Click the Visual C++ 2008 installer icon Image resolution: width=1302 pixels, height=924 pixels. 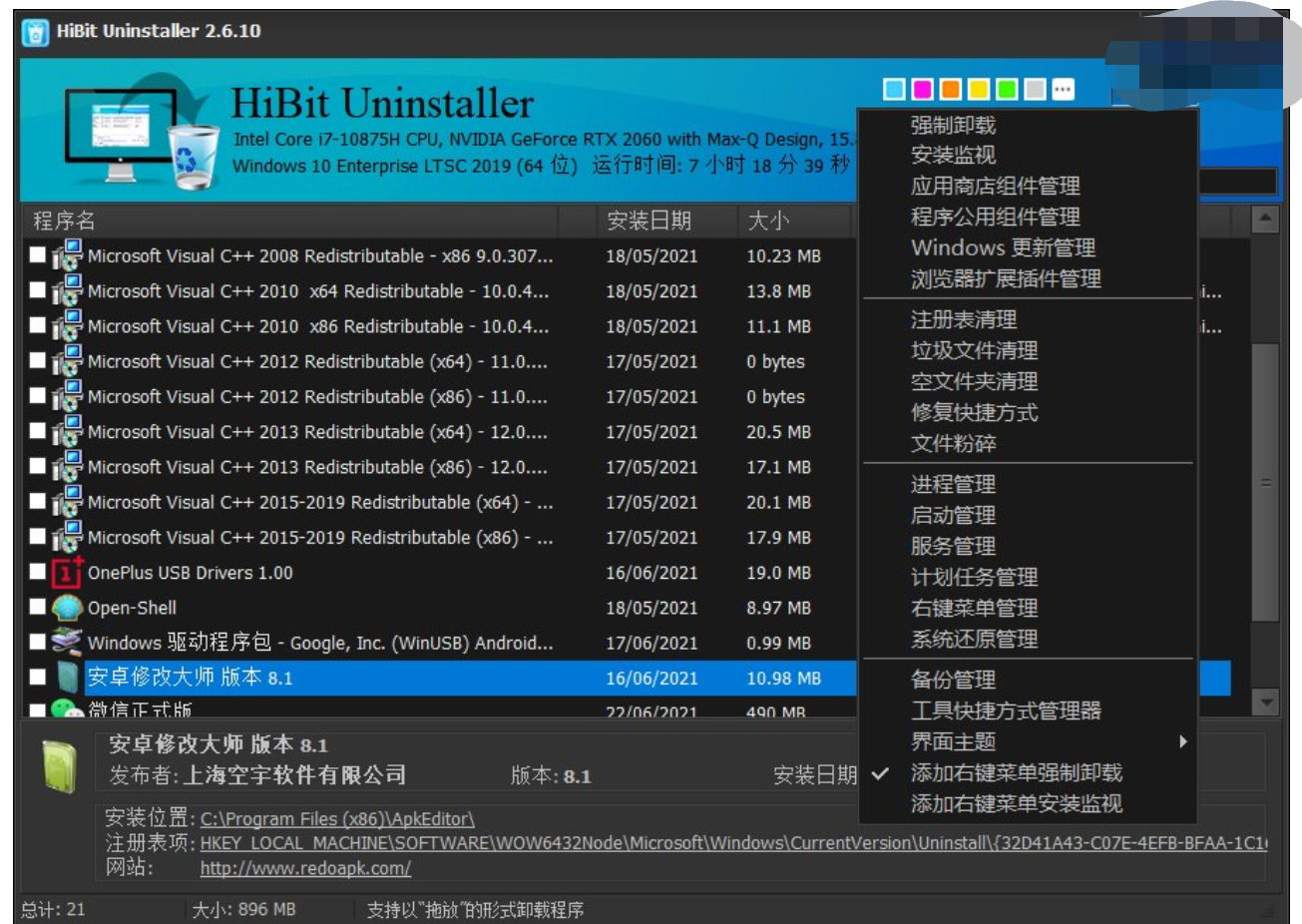tap(67, 256)
